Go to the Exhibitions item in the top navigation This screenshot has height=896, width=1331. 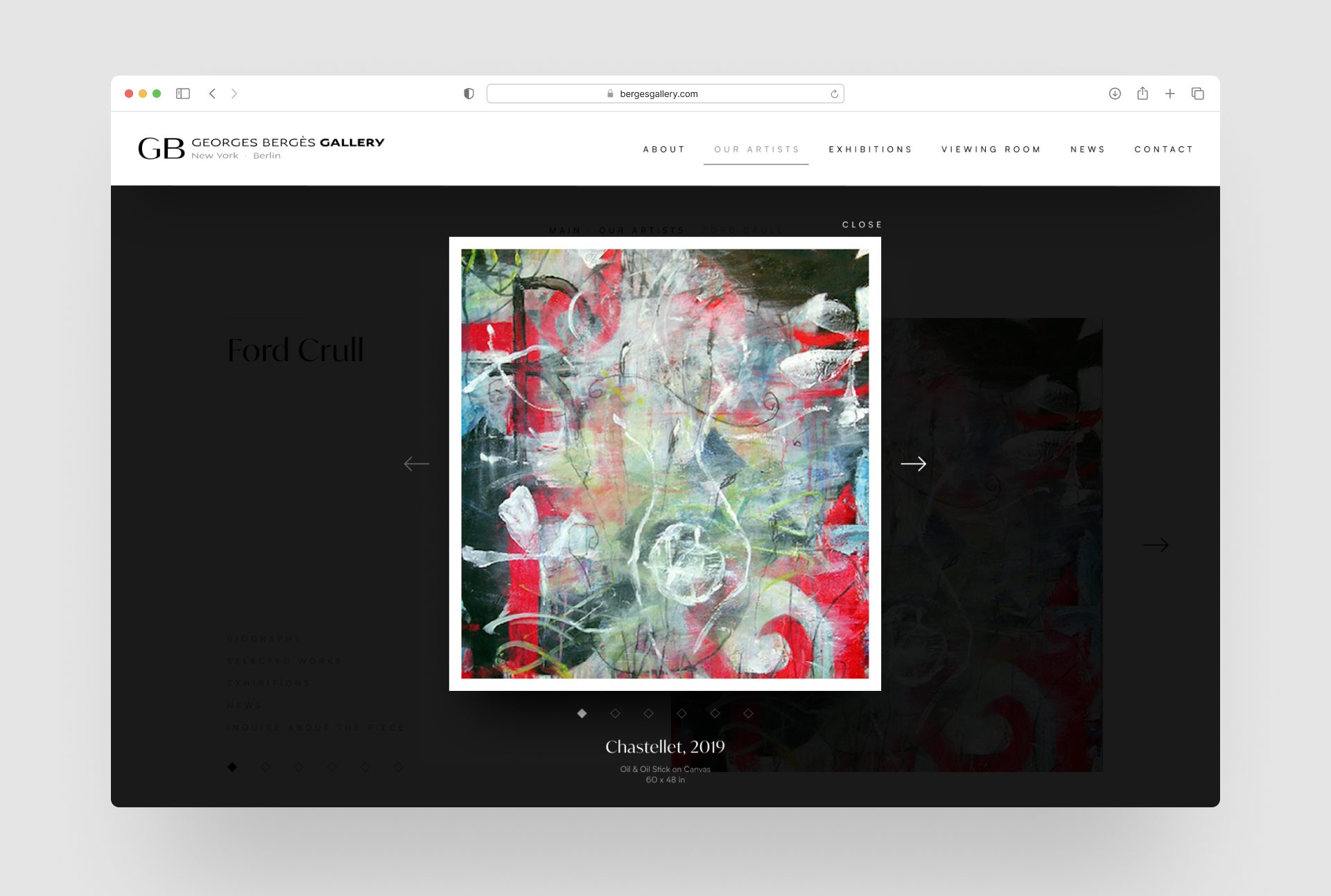870,149
